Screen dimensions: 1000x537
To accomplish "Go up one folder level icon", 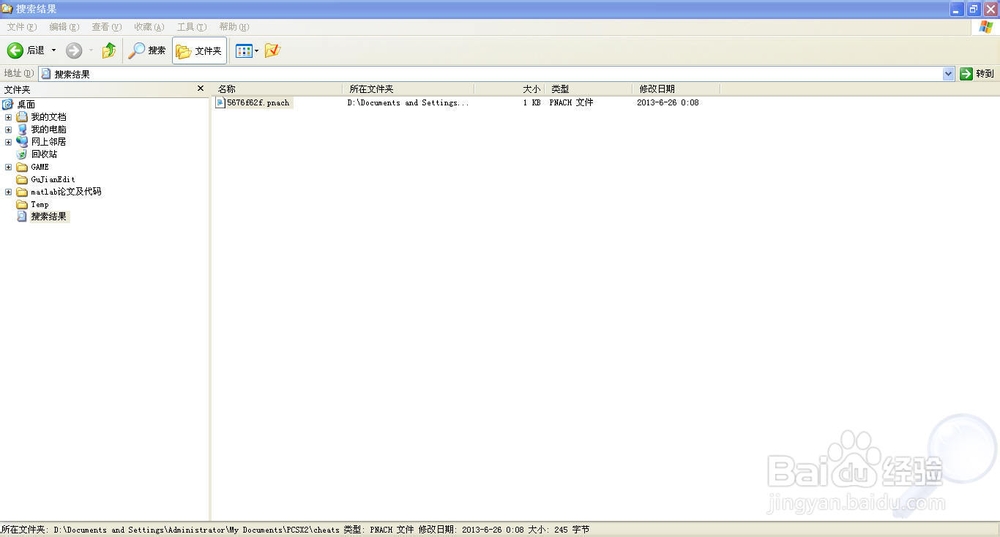I will (109, 50).
